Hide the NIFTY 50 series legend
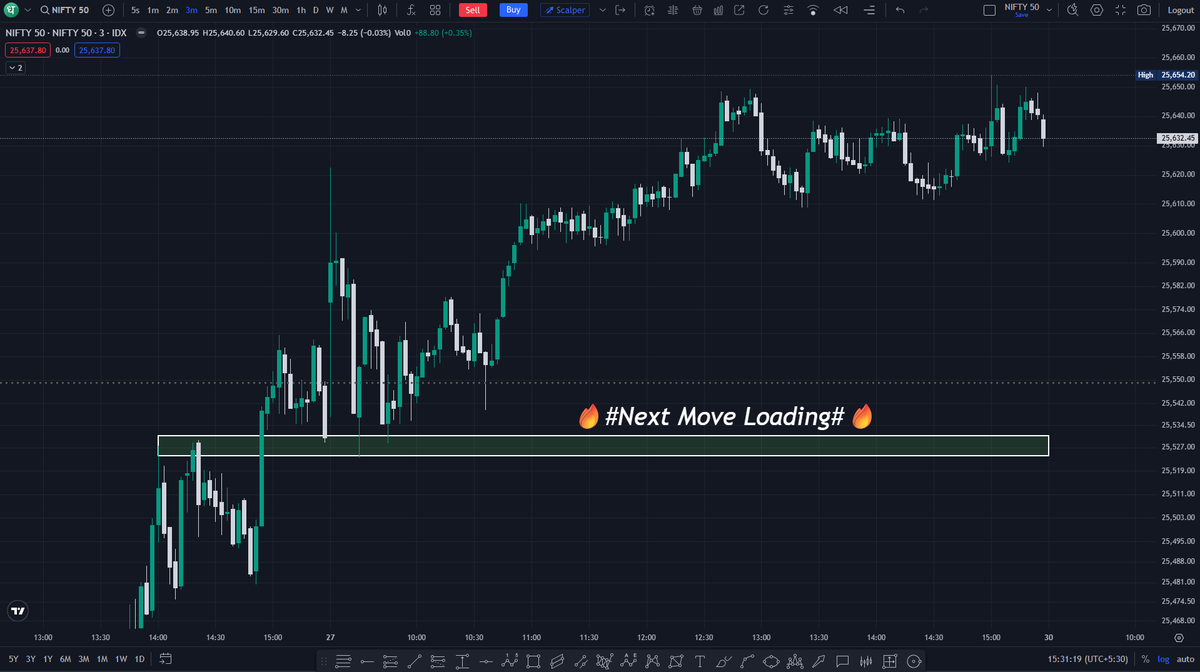Viewport: 1200px width, 672px height. point(139,33)
